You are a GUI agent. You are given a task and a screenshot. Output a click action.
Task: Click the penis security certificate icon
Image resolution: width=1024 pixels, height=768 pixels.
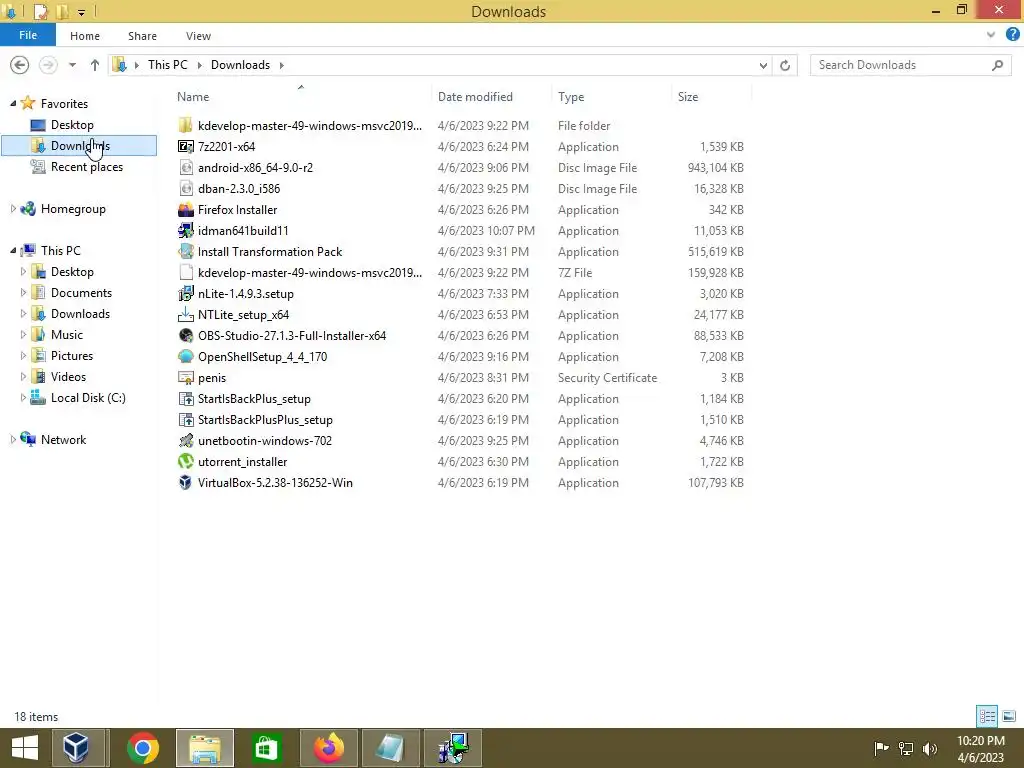[185, 377]
